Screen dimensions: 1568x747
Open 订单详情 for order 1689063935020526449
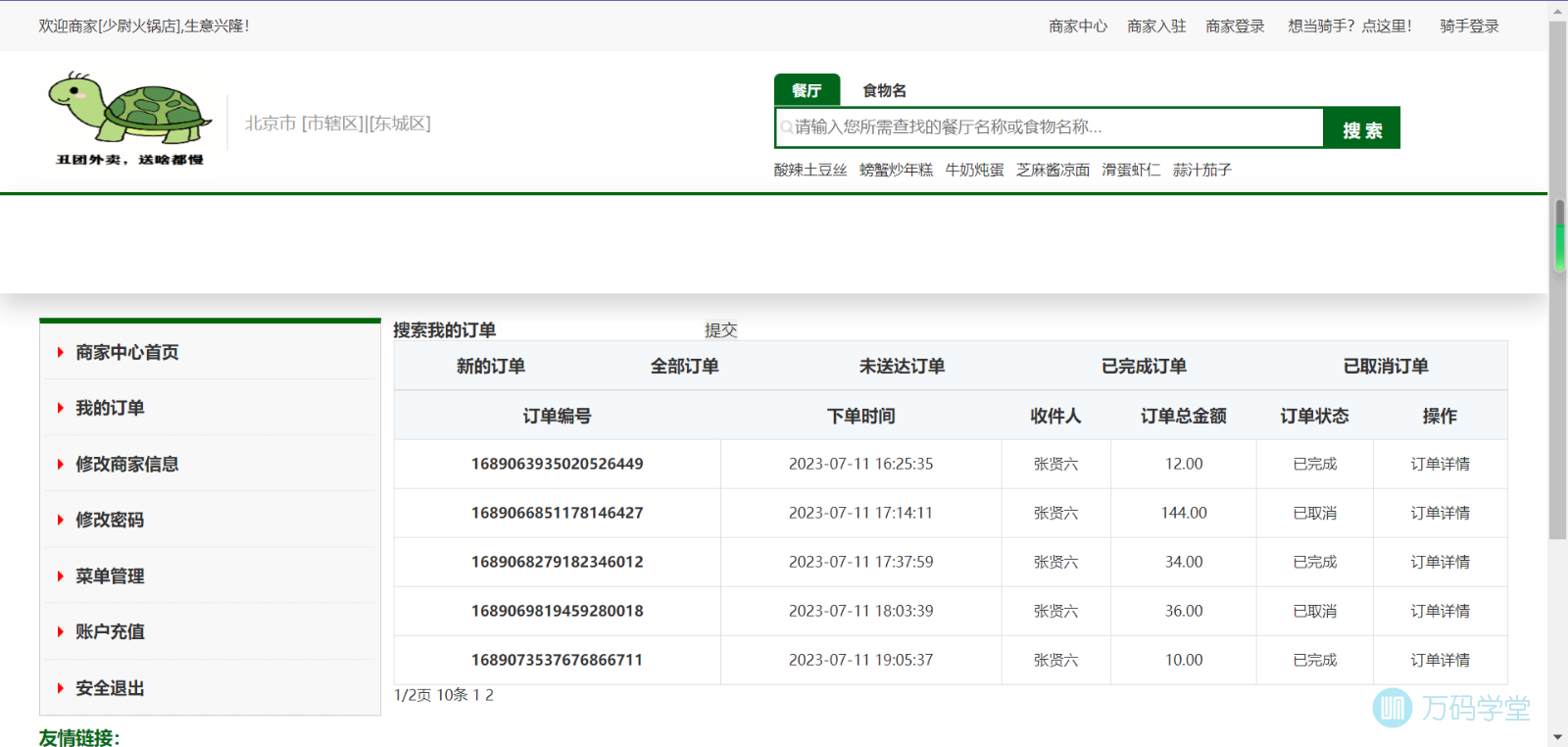(1440, 464)
